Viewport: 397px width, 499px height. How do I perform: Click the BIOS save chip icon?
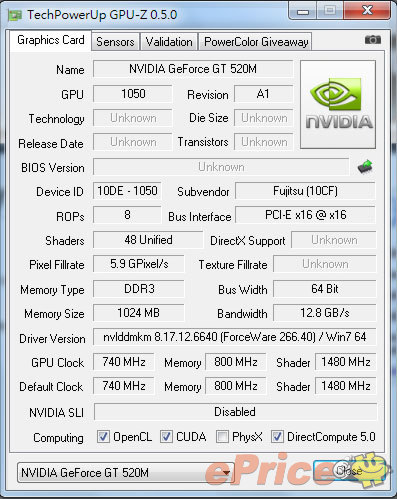pos(365,167)
